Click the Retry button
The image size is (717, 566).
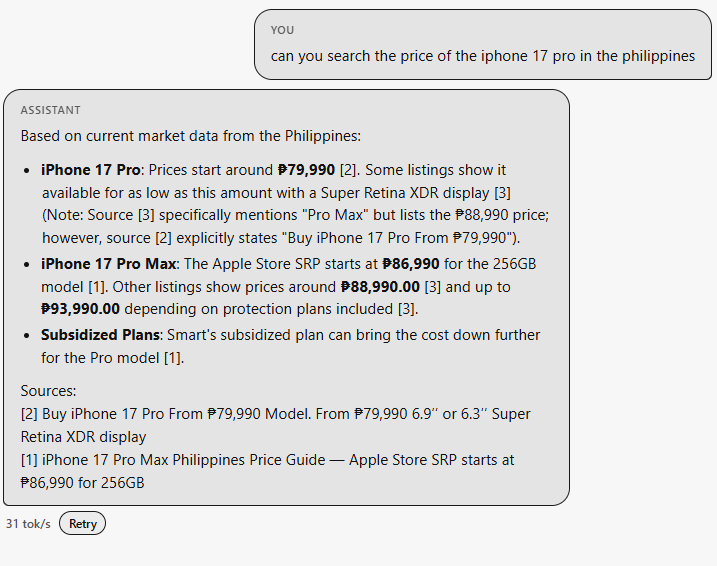click(x=82, y=523)
